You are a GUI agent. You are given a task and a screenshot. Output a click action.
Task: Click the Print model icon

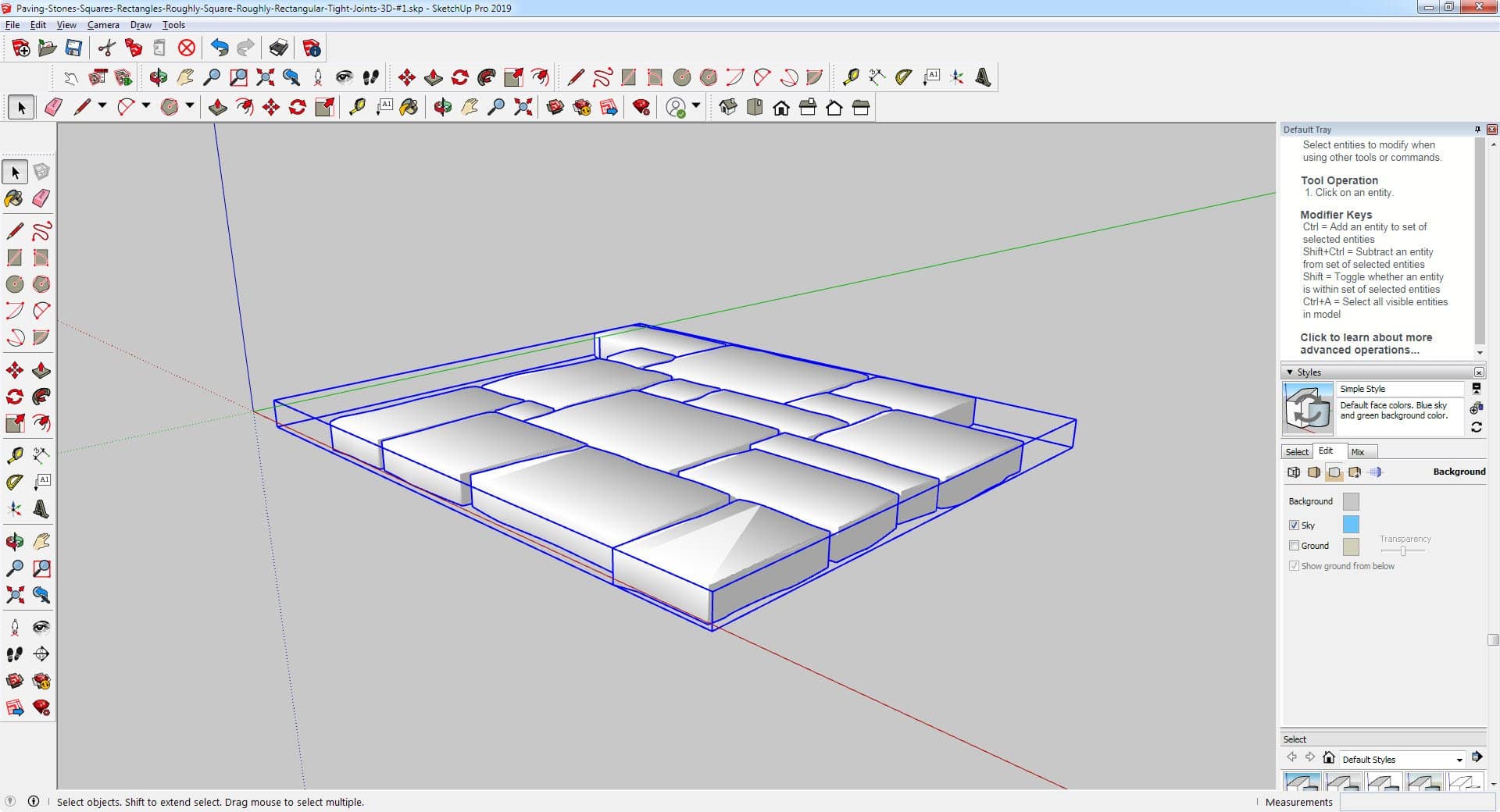[x=278, y=48]
